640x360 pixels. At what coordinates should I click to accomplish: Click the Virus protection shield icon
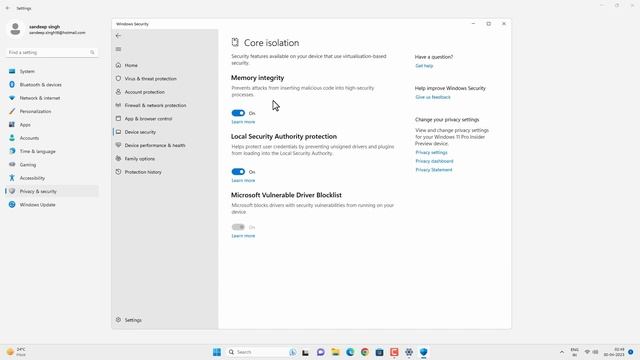[x=118, y=78]
